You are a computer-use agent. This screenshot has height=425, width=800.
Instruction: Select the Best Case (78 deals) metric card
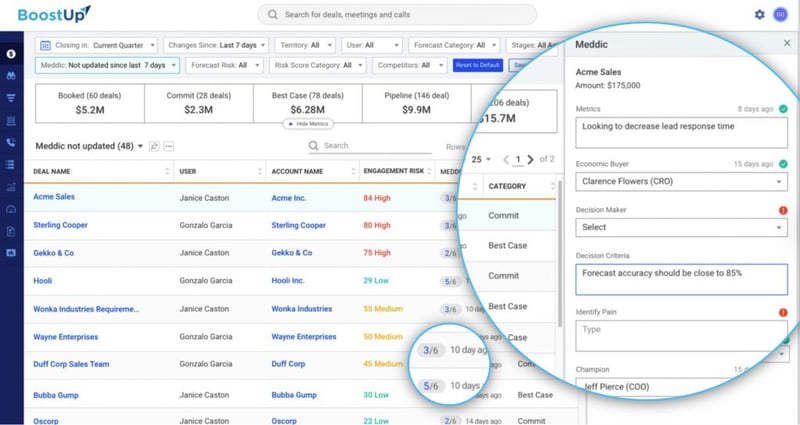click(308, 104)
